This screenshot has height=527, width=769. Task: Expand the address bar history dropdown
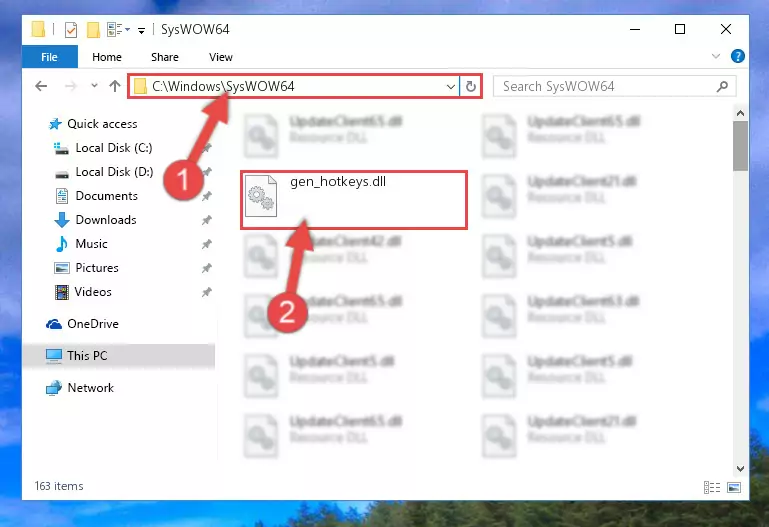[x=451, y=87]
